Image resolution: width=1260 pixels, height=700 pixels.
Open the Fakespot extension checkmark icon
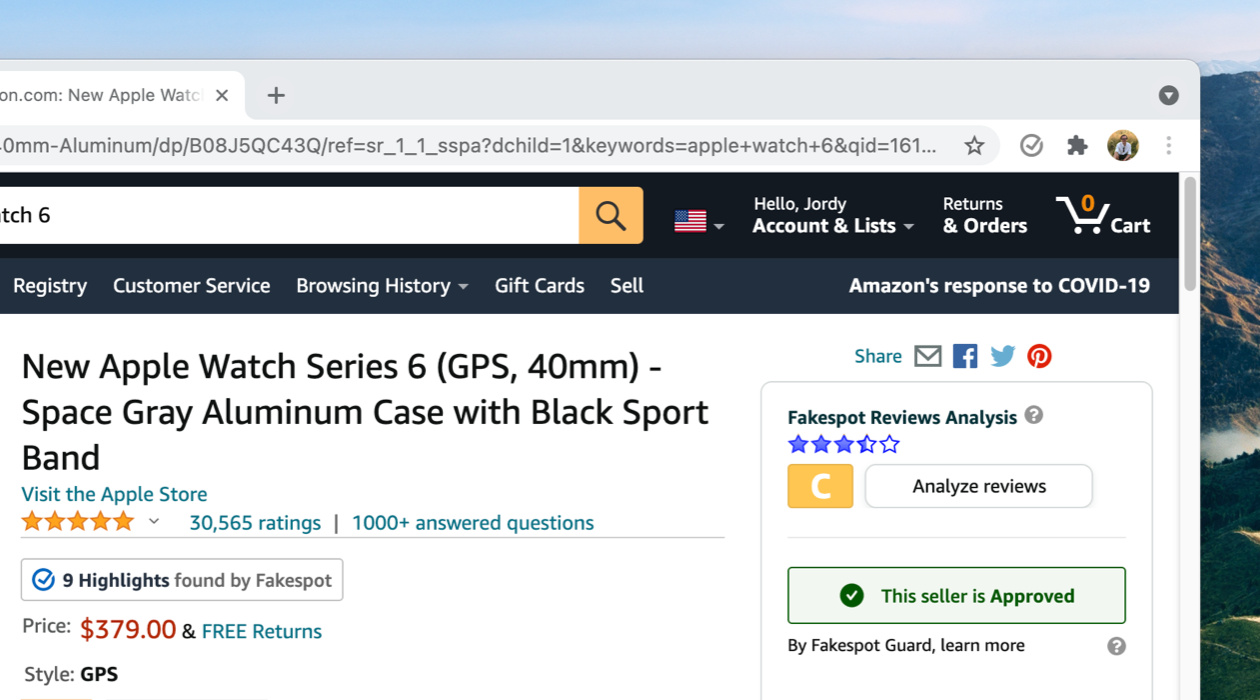(x=1031, y=146)
